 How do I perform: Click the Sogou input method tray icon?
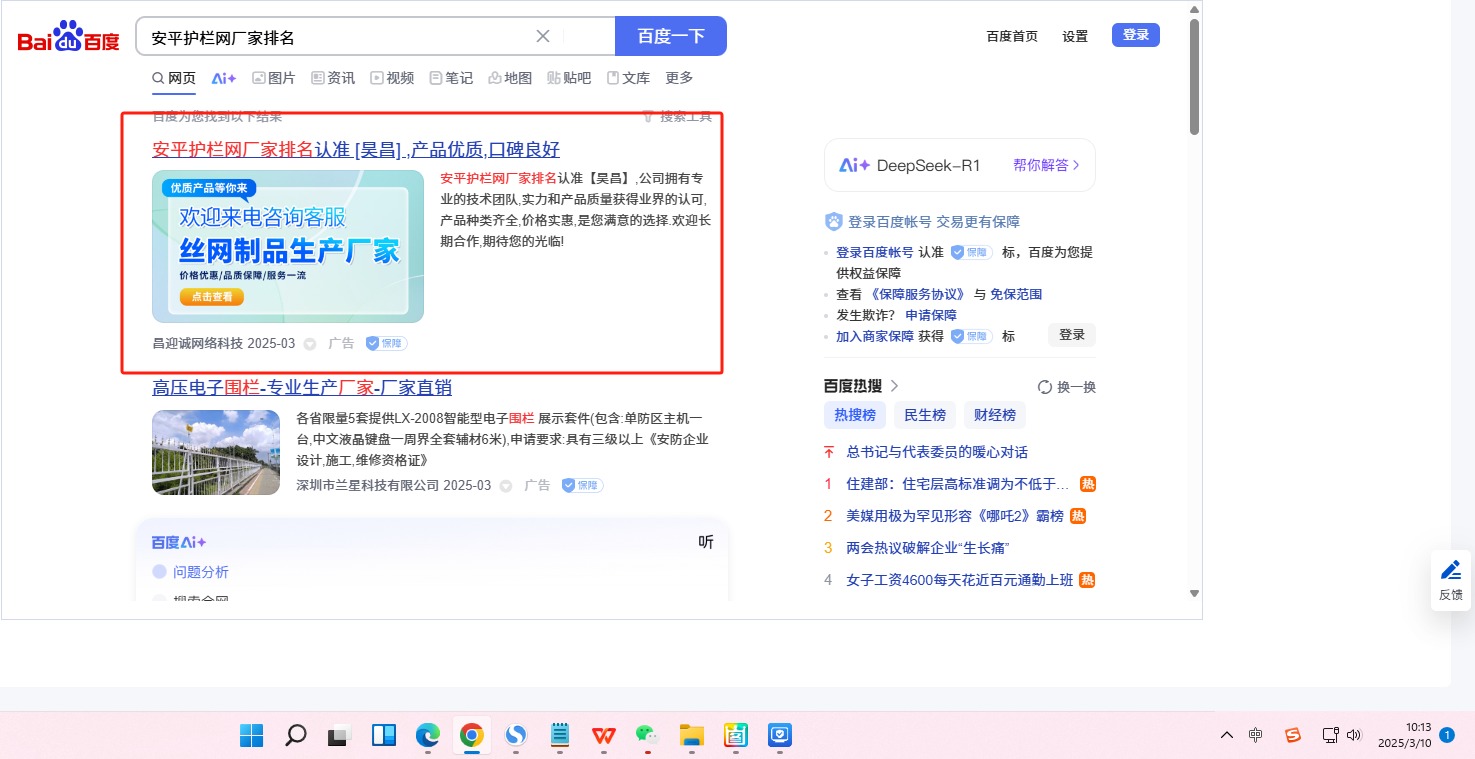[1293, 735]
